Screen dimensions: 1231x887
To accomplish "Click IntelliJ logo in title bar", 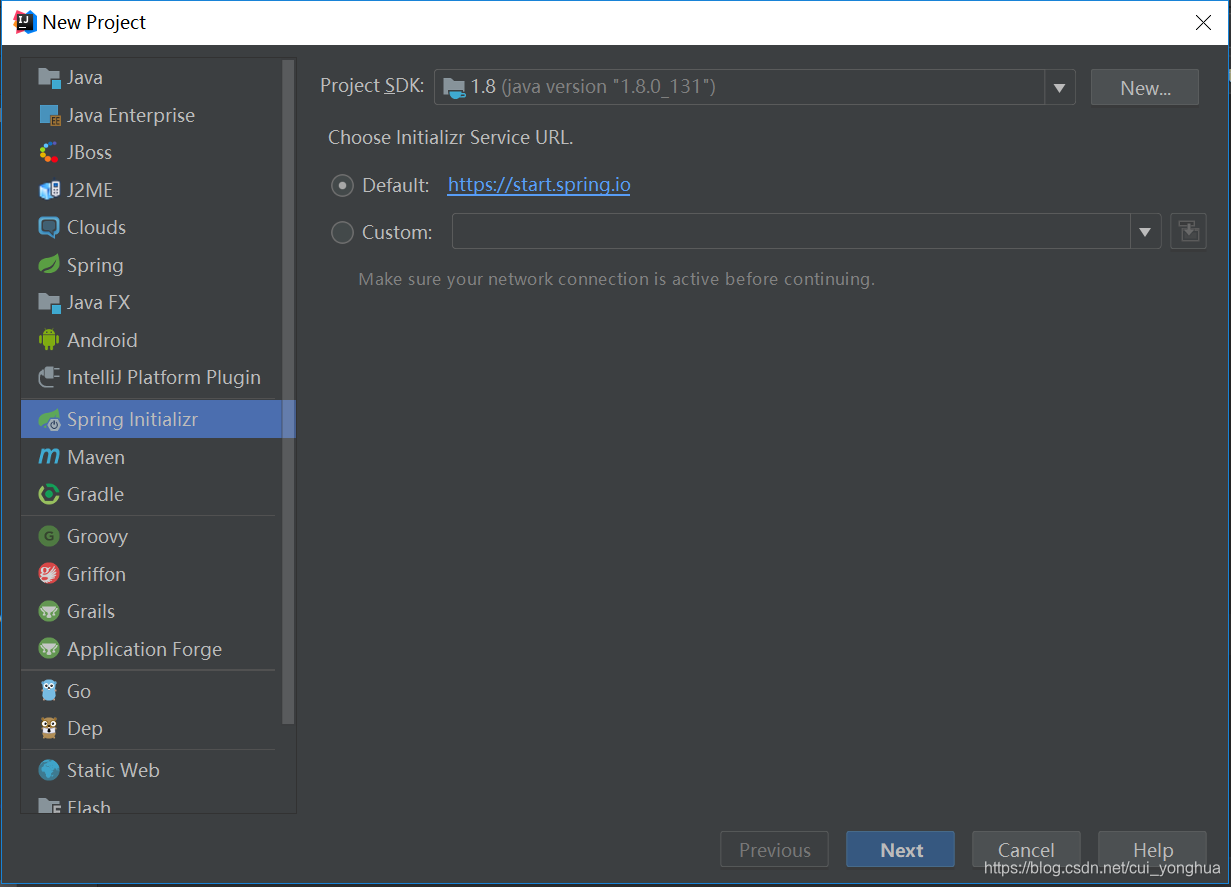I will pyautogui.click(x=25, y=22).
